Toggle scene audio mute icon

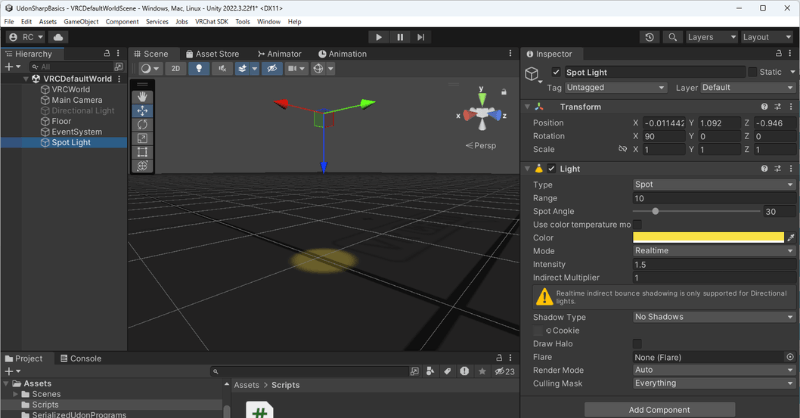coord(222,68)
